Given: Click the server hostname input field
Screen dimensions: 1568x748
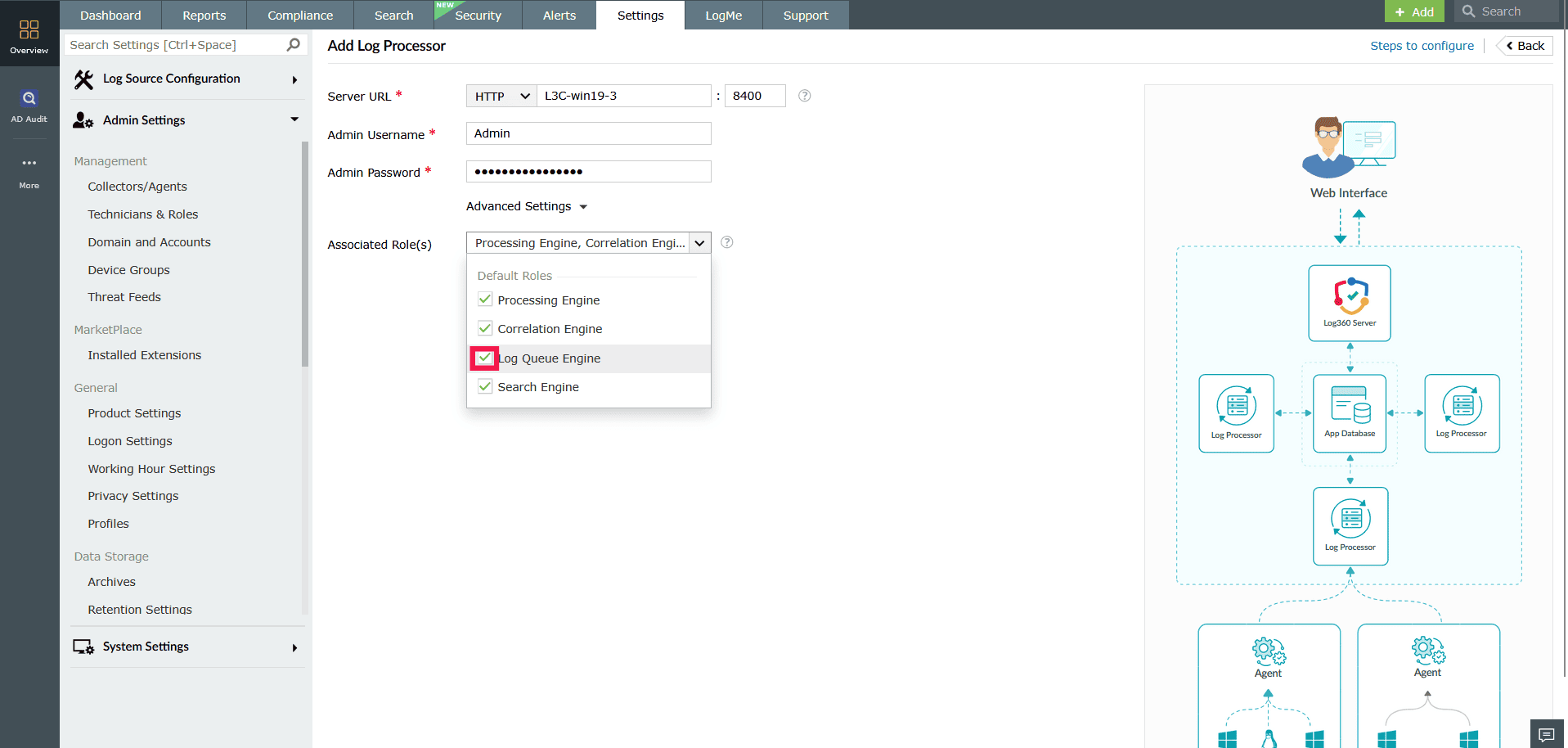Looking at the screenshot, I should 624,96.
